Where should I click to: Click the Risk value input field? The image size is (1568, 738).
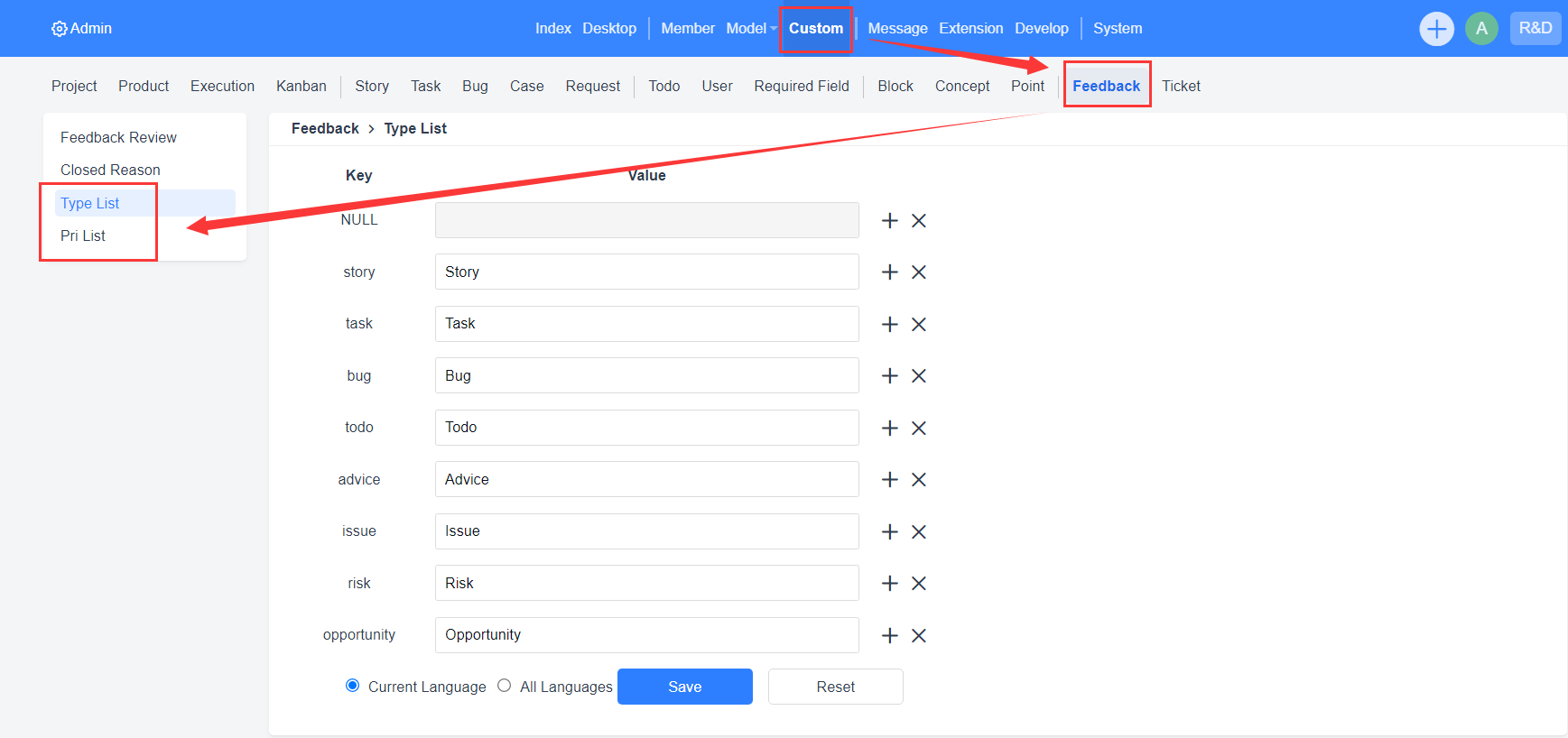pyautogui.click(x=646, y=583)
